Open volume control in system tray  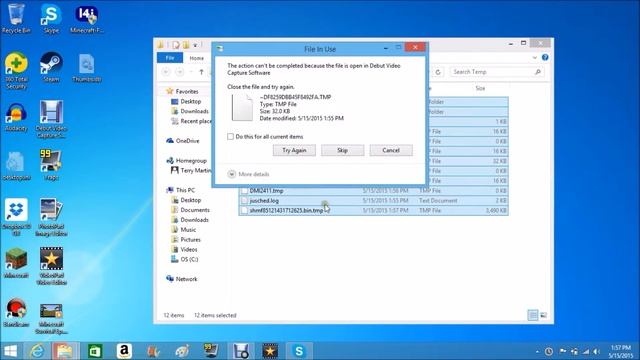coord(597,351)
